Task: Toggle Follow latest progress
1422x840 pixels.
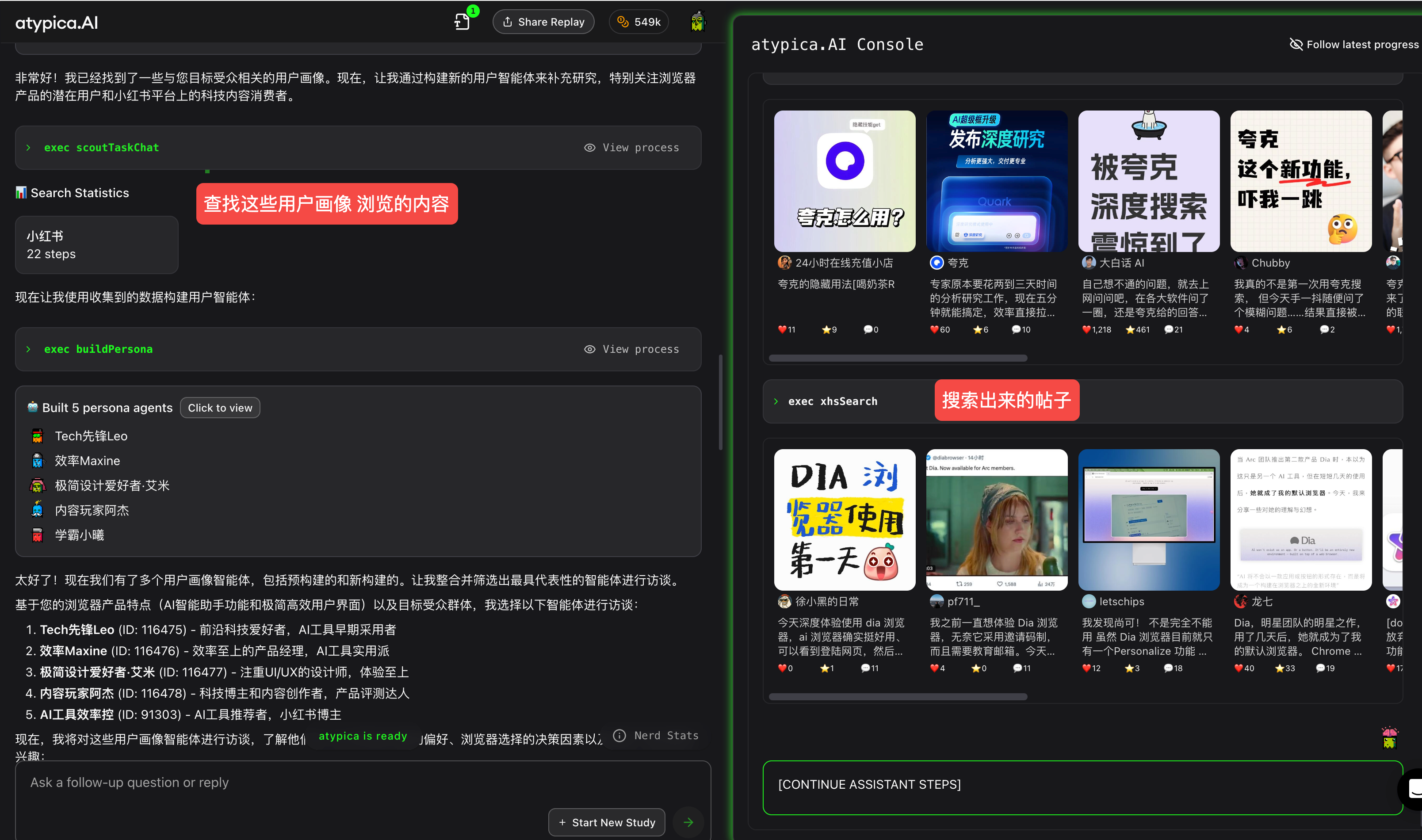Action: pyautogui.click(x=1353, y=44)
